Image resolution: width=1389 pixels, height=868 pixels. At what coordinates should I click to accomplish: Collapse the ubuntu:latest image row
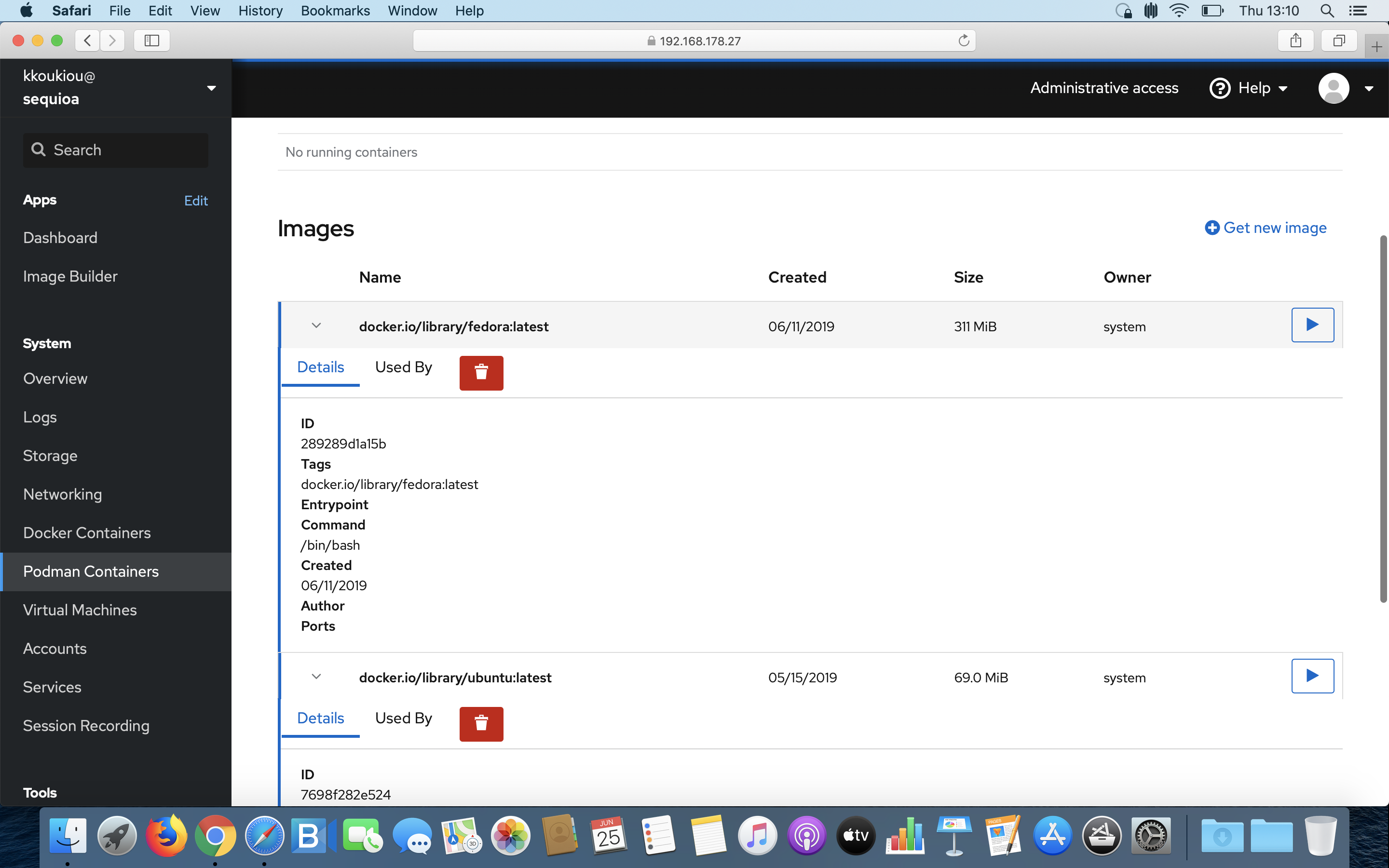coord(316,676)
